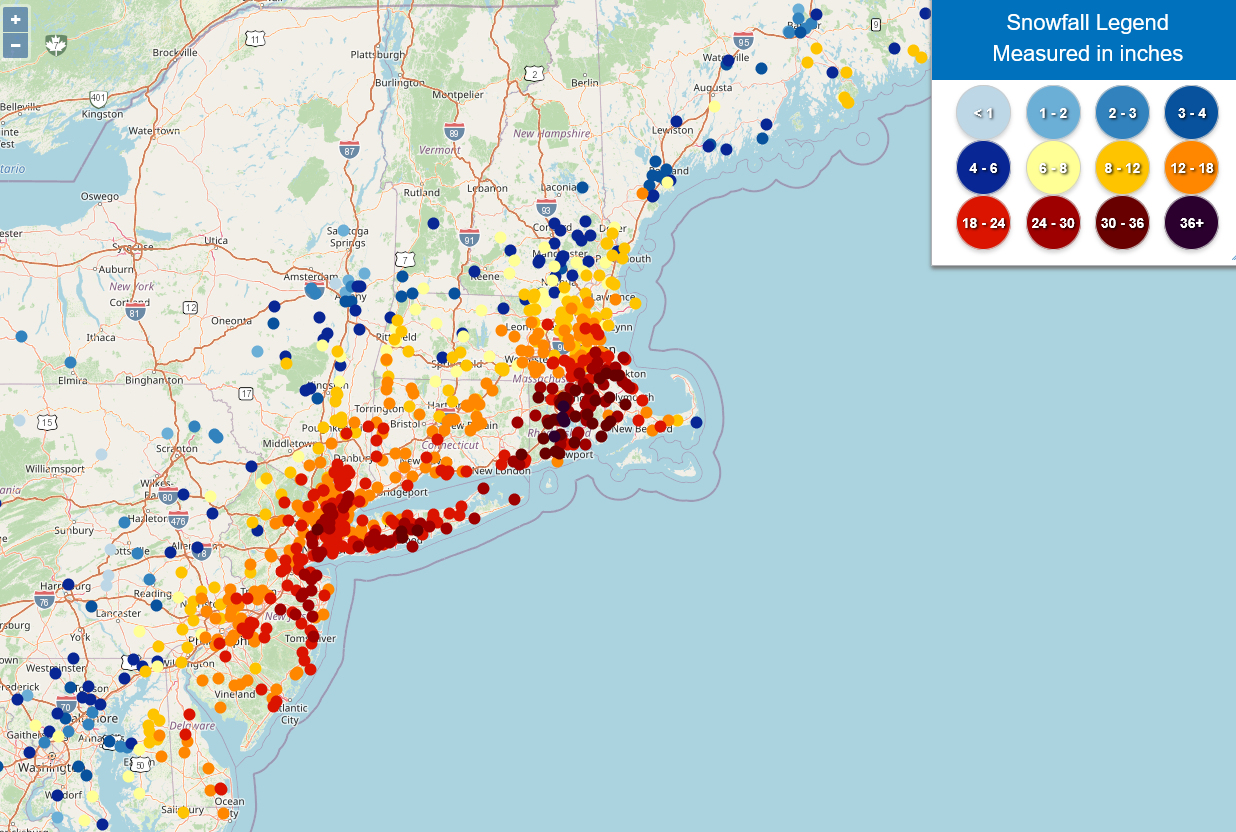This screenshot has width=1236, height=832.
Task: Select the 36+ inches legend circle
Action: tap(1191, 223)
